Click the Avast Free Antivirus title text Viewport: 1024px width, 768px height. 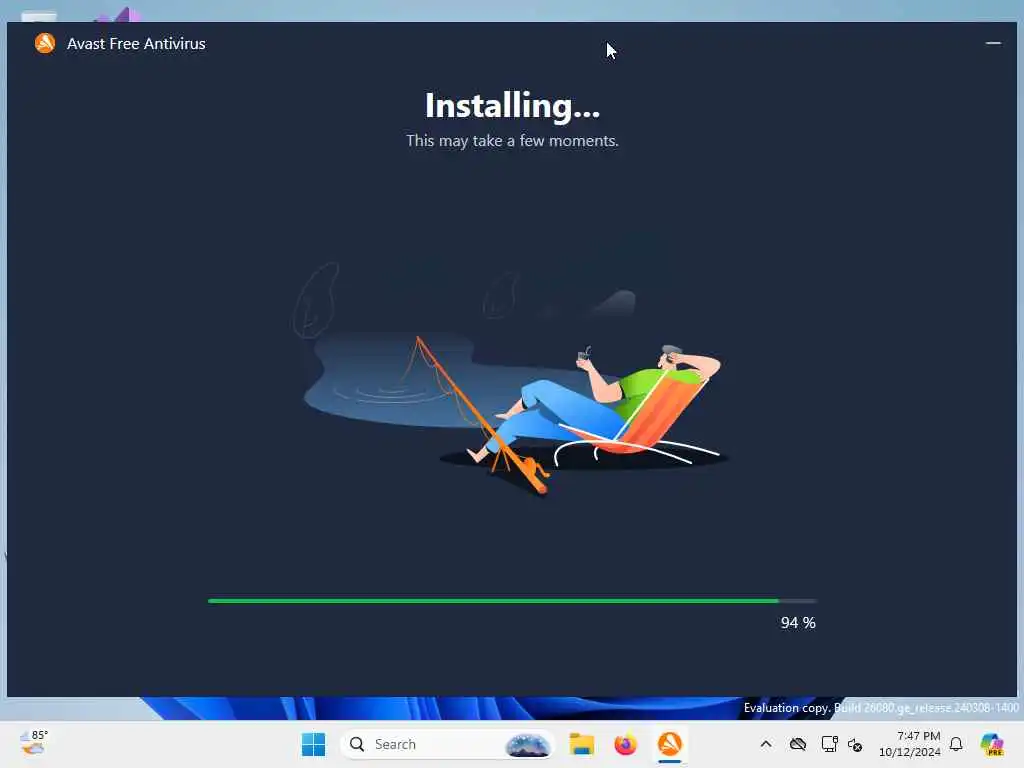coord(136,44)
